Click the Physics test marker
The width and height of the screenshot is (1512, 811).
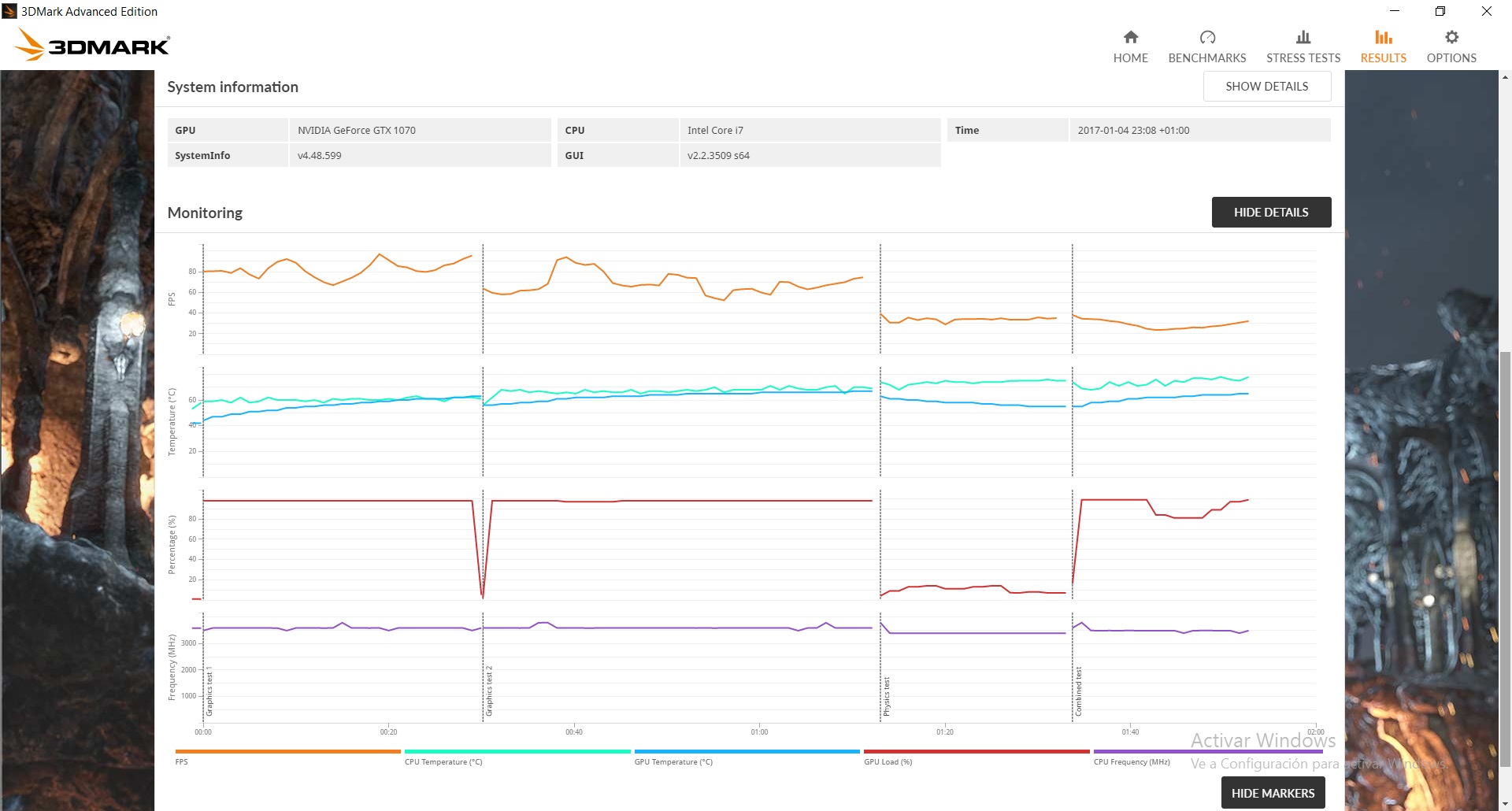coord(887,696)
